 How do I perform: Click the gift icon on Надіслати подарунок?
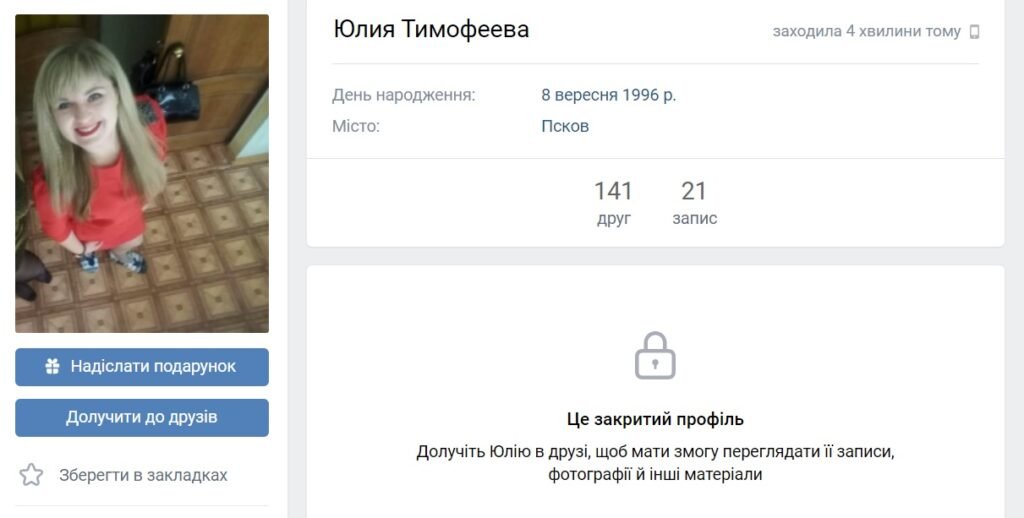(x=53, y=366)
